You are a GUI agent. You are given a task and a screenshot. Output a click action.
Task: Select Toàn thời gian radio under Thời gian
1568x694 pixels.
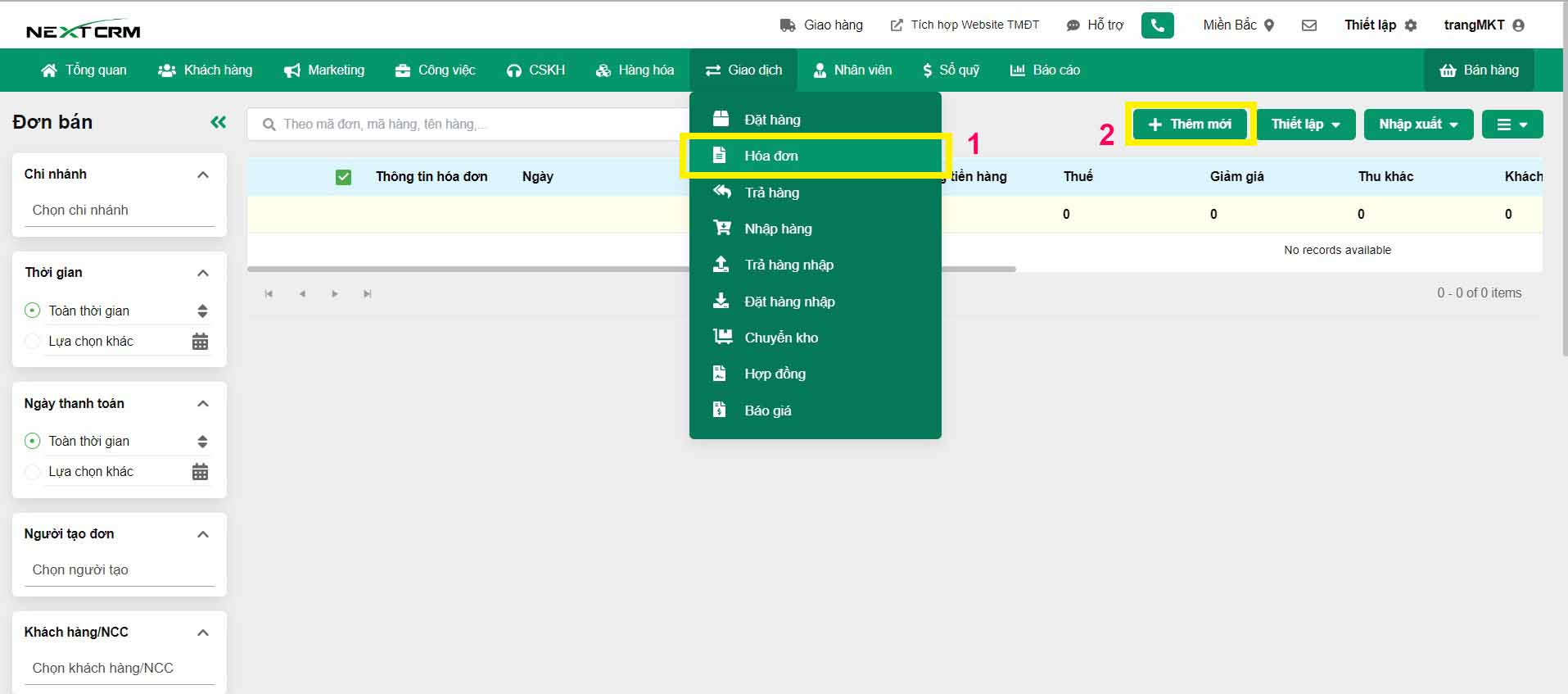coord(33,311)
